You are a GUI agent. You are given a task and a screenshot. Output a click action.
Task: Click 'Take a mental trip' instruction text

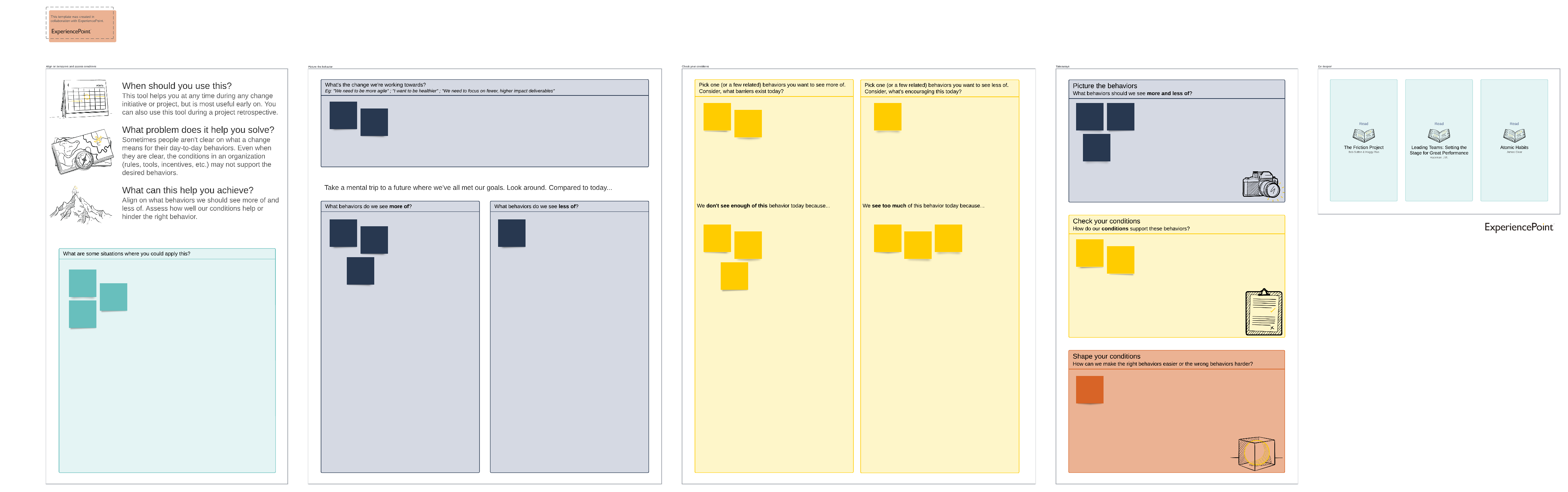(468, 187)
